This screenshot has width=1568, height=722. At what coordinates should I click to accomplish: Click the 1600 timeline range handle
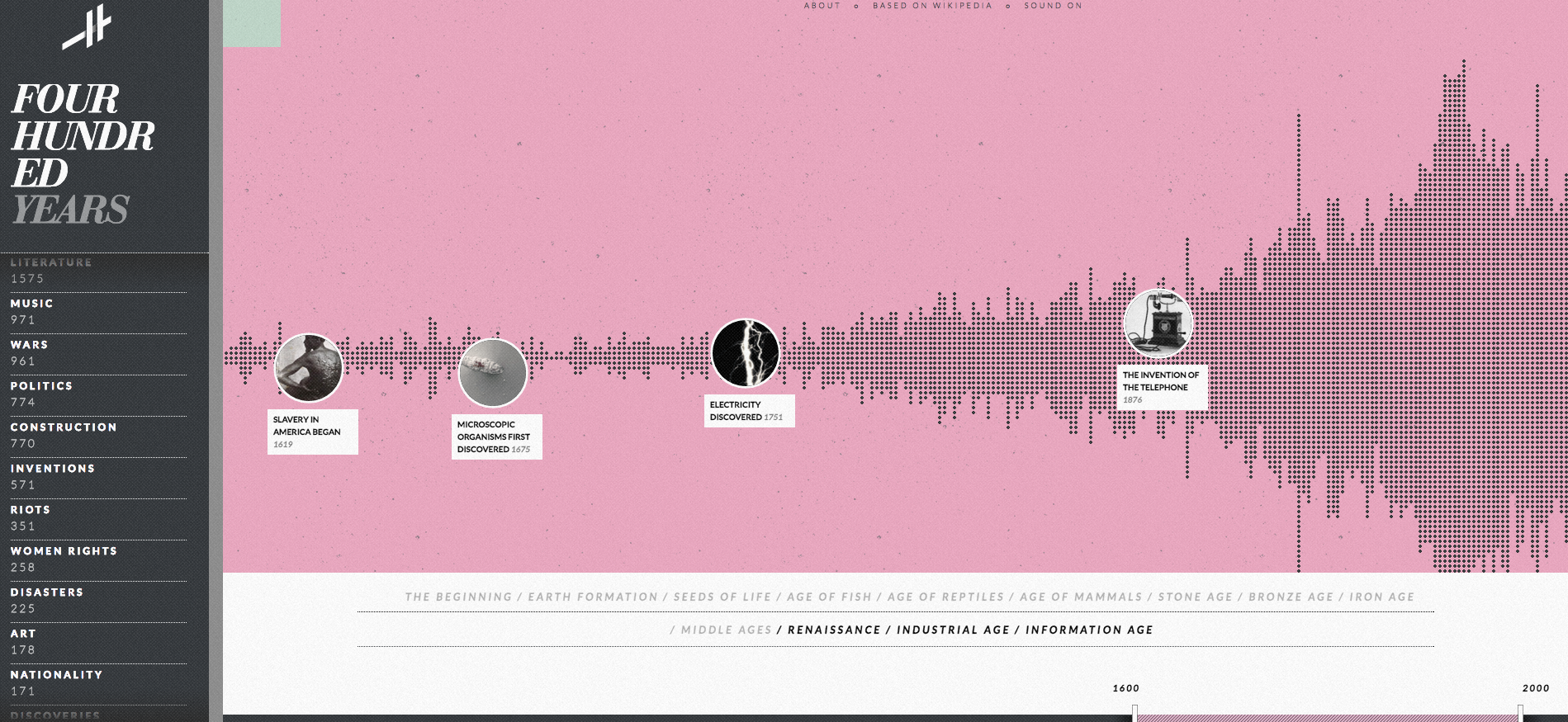coord(1135,714)
